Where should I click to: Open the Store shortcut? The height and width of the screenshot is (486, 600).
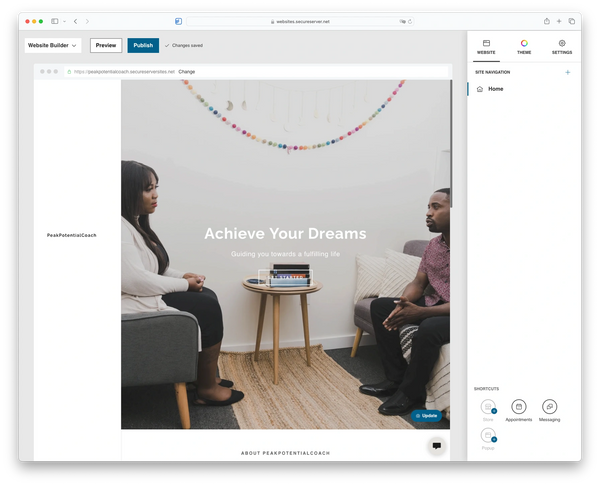488,410
